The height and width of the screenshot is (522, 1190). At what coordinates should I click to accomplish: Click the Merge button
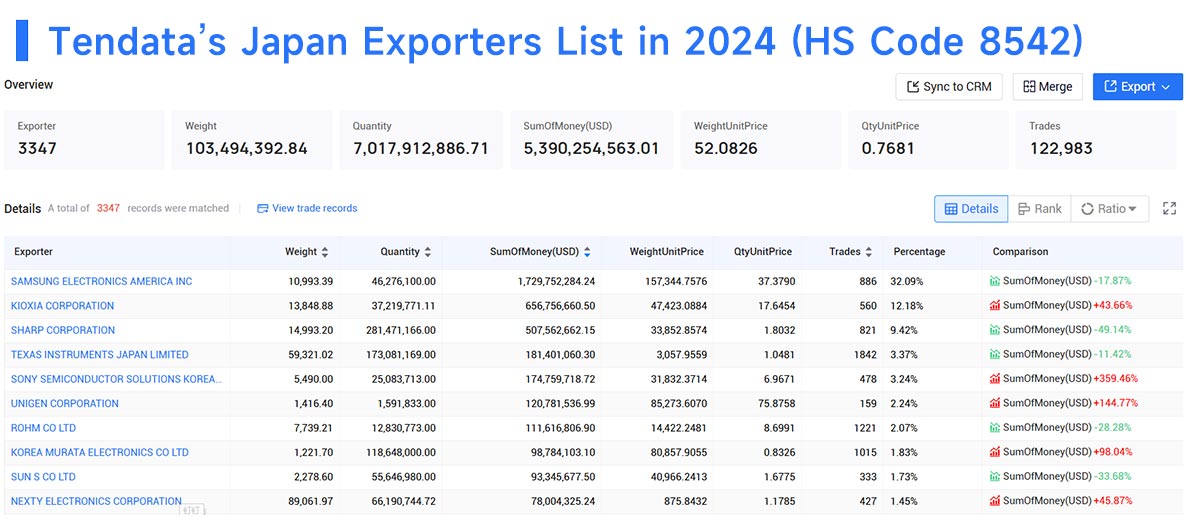[1047, 86]
